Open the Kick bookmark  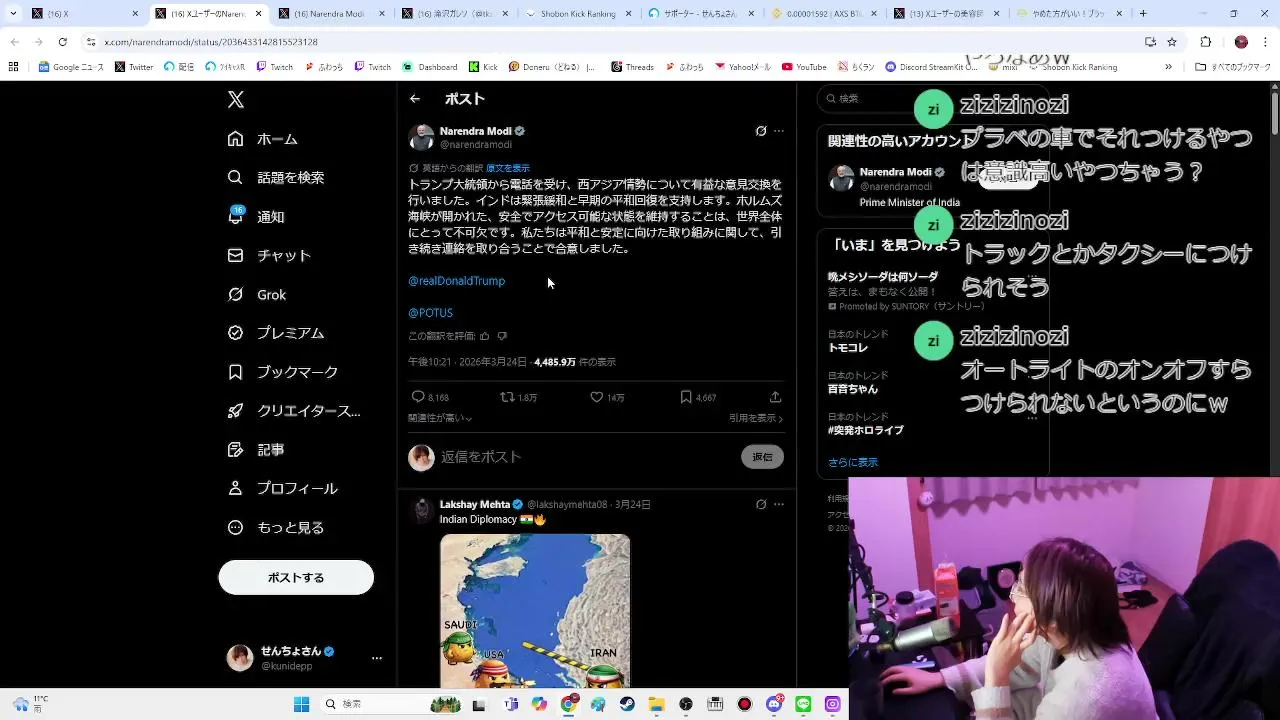483,67
